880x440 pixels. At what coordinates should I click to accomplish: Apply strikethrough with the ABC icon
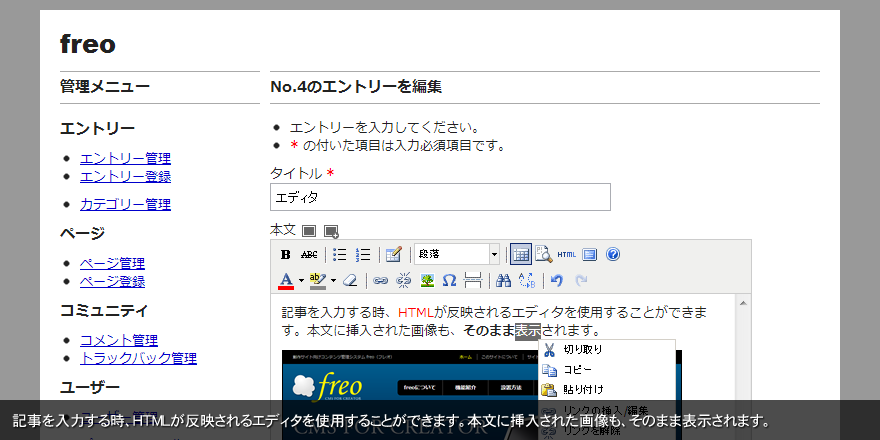(309, 254)
